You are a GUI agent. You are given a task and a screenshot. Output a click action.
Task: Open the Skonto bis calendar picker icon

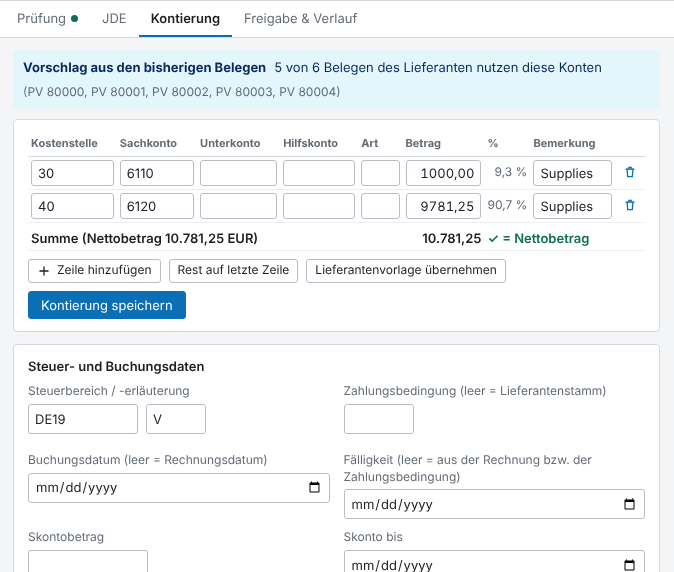coord(629,565)
